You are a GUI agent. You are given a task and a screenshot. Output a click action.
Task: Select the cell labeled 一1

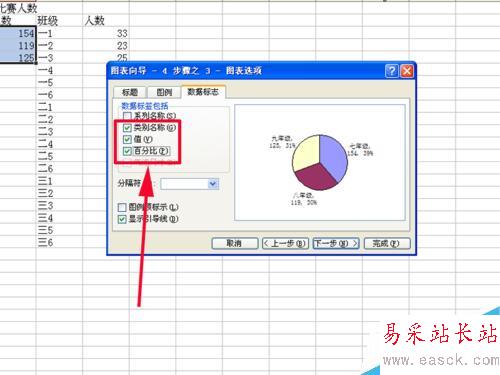59,33
